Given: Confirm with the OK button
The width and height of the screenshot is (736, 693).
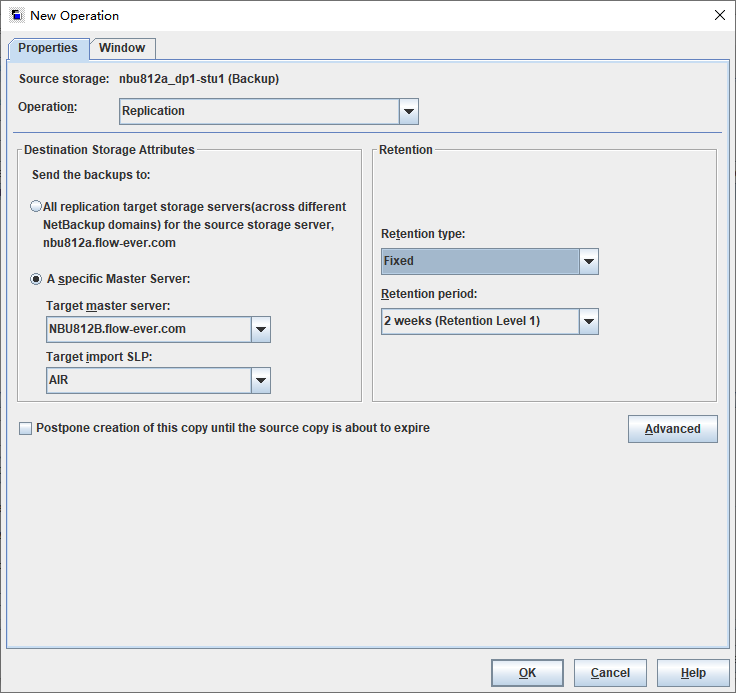Looking at the screenshot, I should tap(527, 673).
